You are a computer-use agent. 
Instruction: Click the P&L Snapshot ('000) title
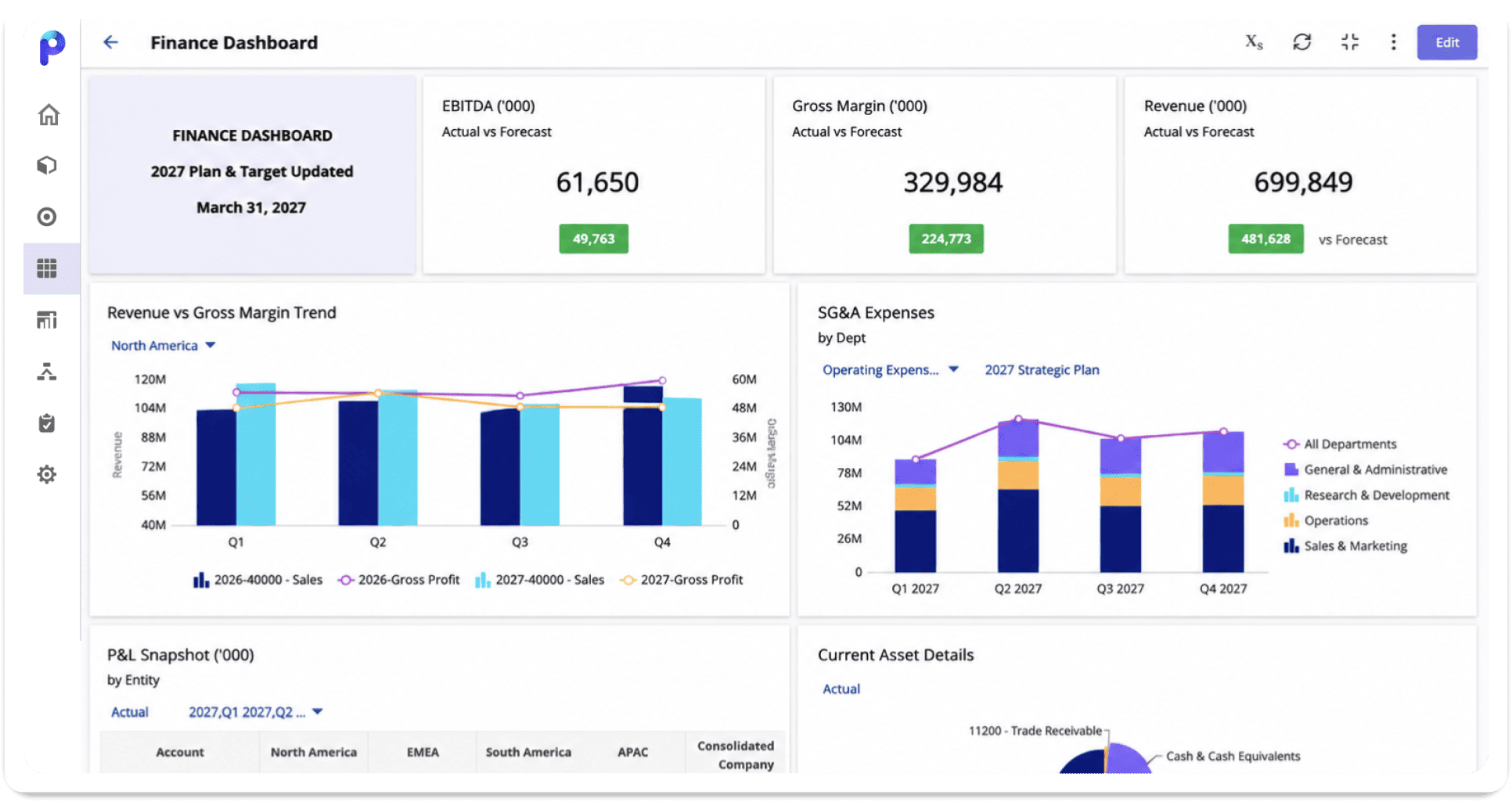(x=181, y=655)
